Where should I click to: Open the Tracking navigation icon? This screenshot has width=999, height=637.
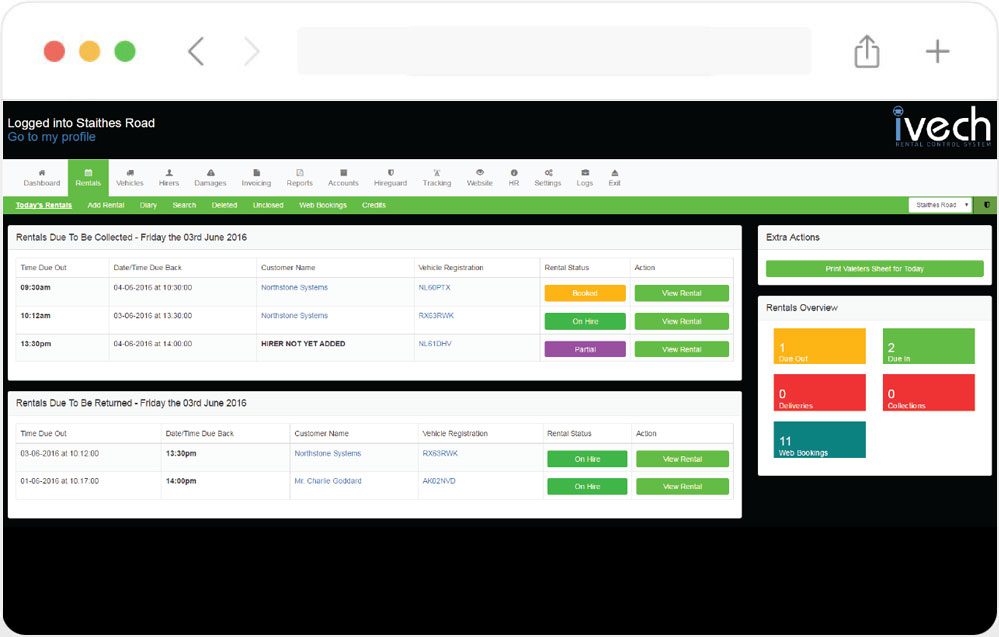[x=437, y=173]
